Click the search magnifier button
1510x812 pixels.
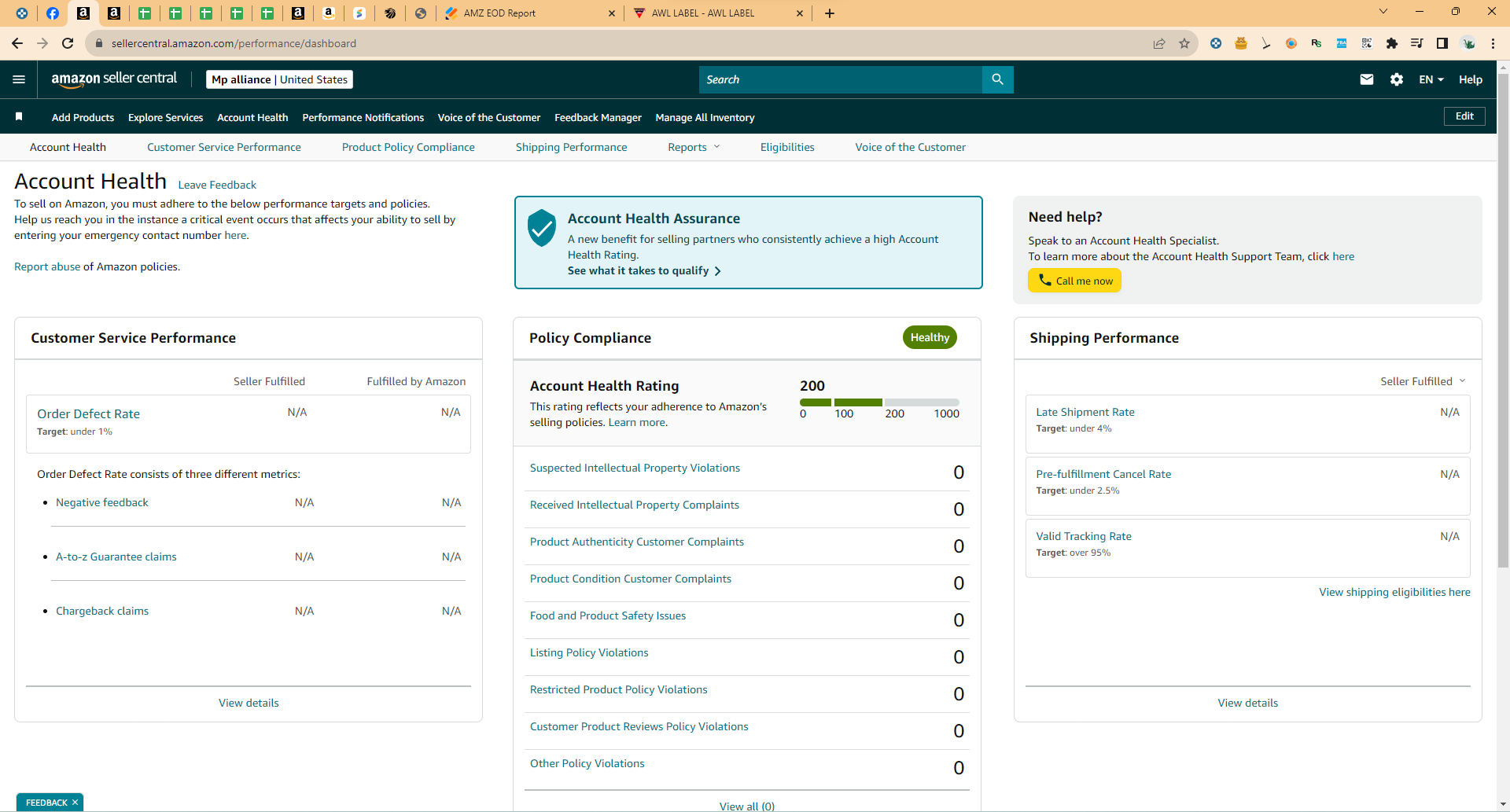(997, 79)
